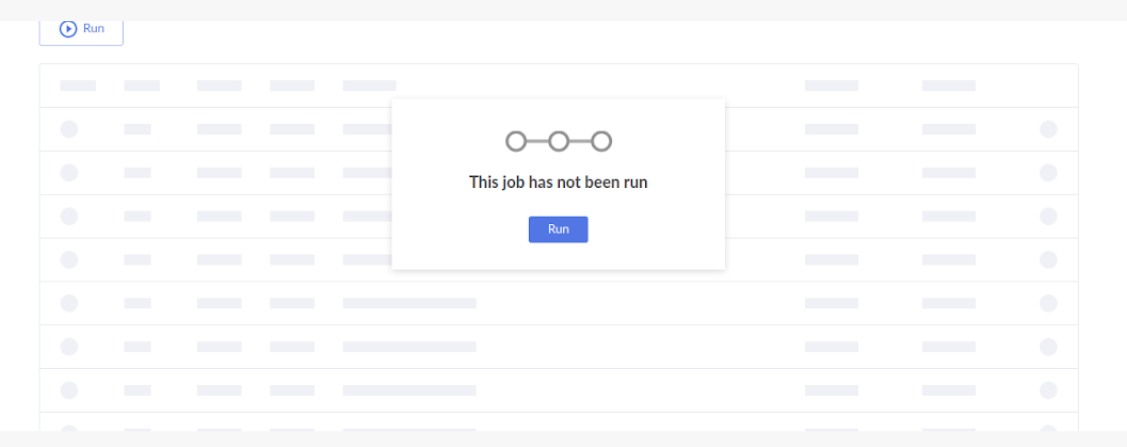The image size is (1127, 447).
Task: Click the last placeholder bar in the table header
Action: click(x=948, y=86)
